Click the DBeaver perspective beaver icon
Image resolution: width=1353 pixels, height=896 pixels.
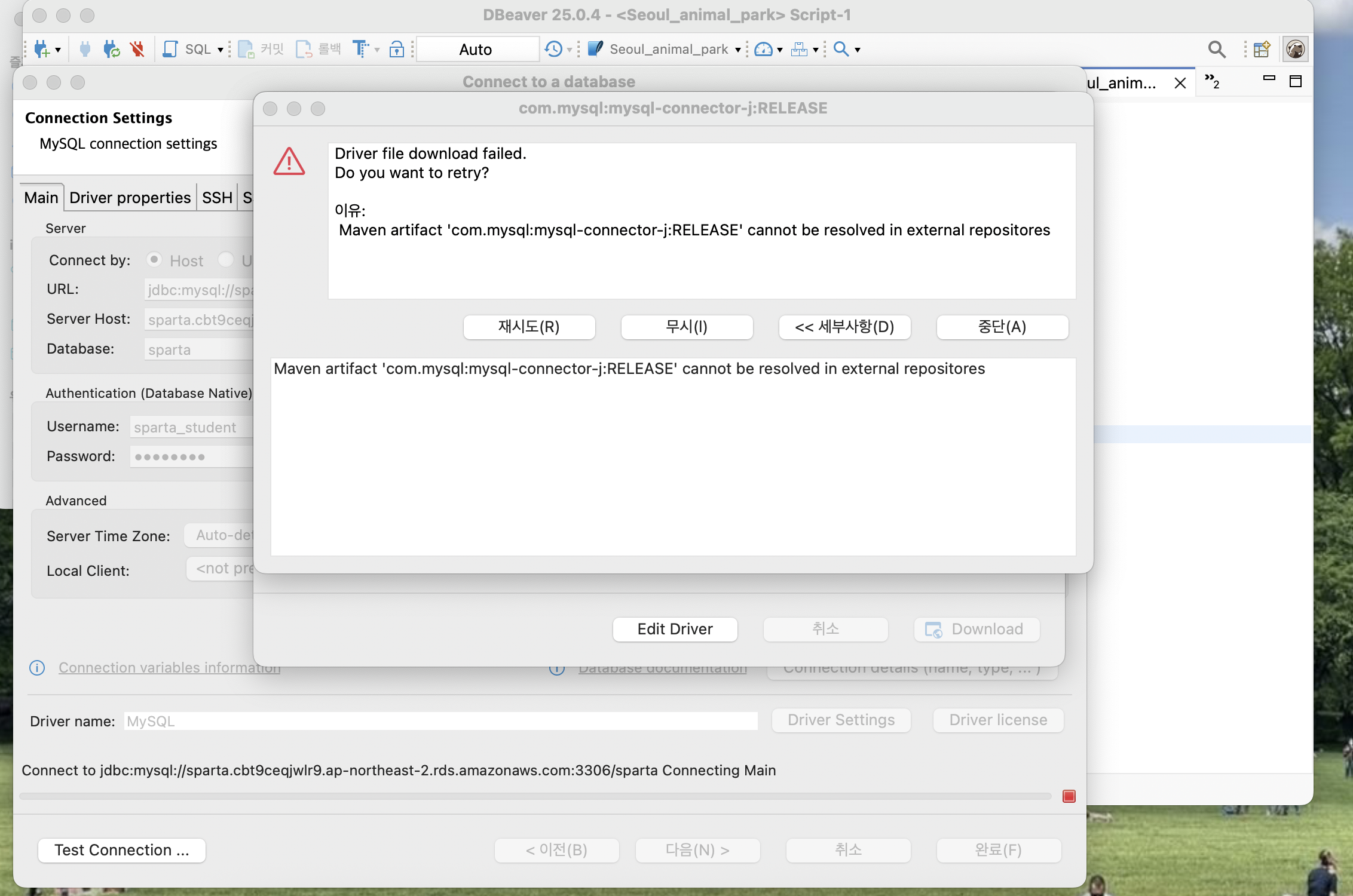coord(1295,49)
